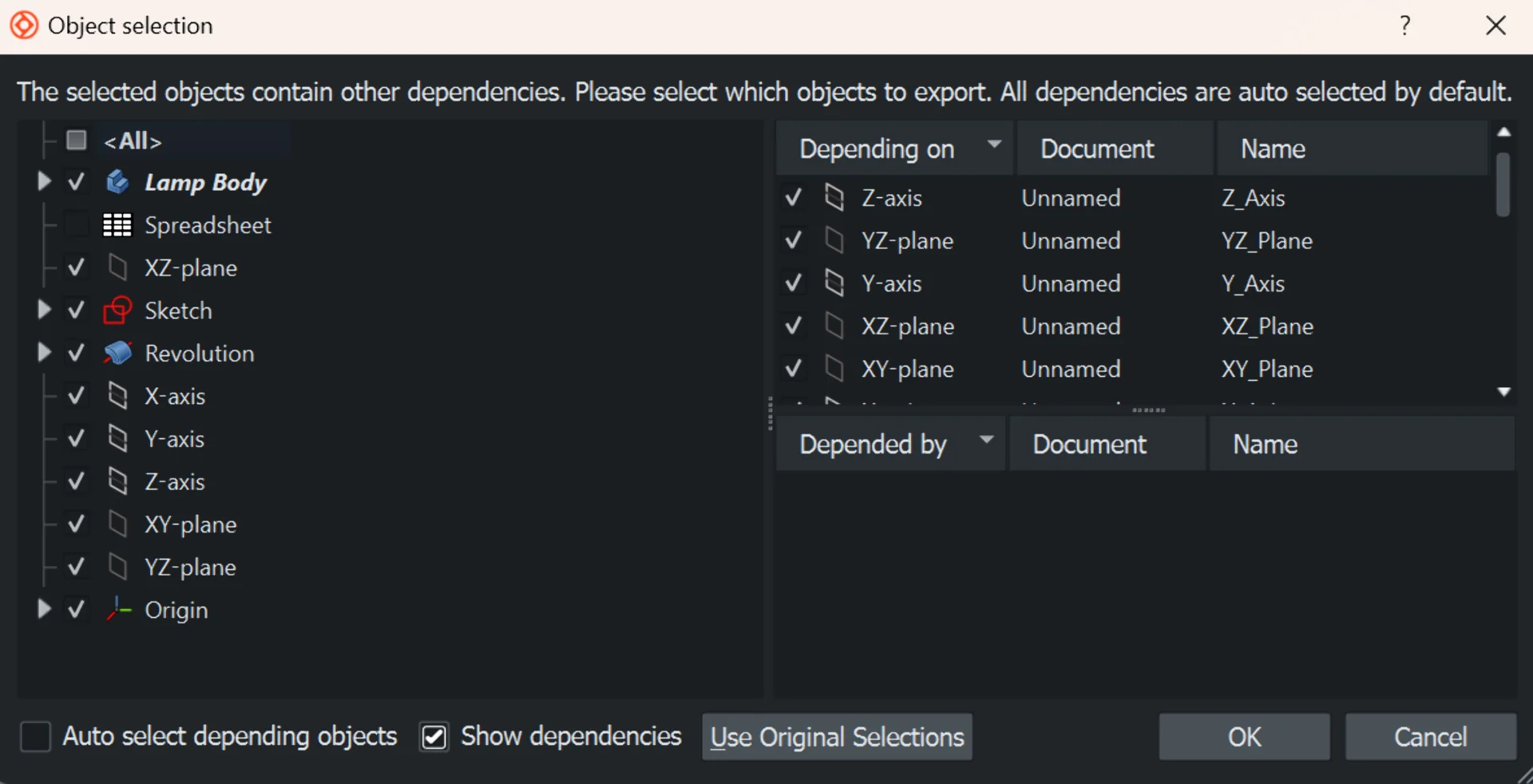The height and width of the screenshot is (784, 1533).
Task: Toggle the <All> checkbox
Action: [77, 141]
